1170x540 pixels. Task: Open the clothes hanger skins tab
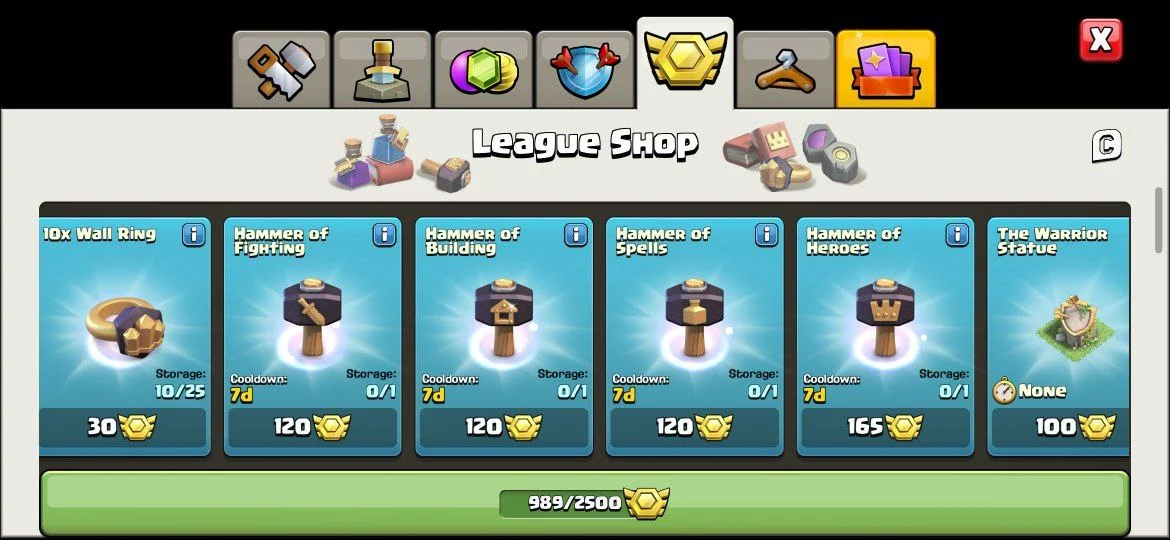[786, 69]
